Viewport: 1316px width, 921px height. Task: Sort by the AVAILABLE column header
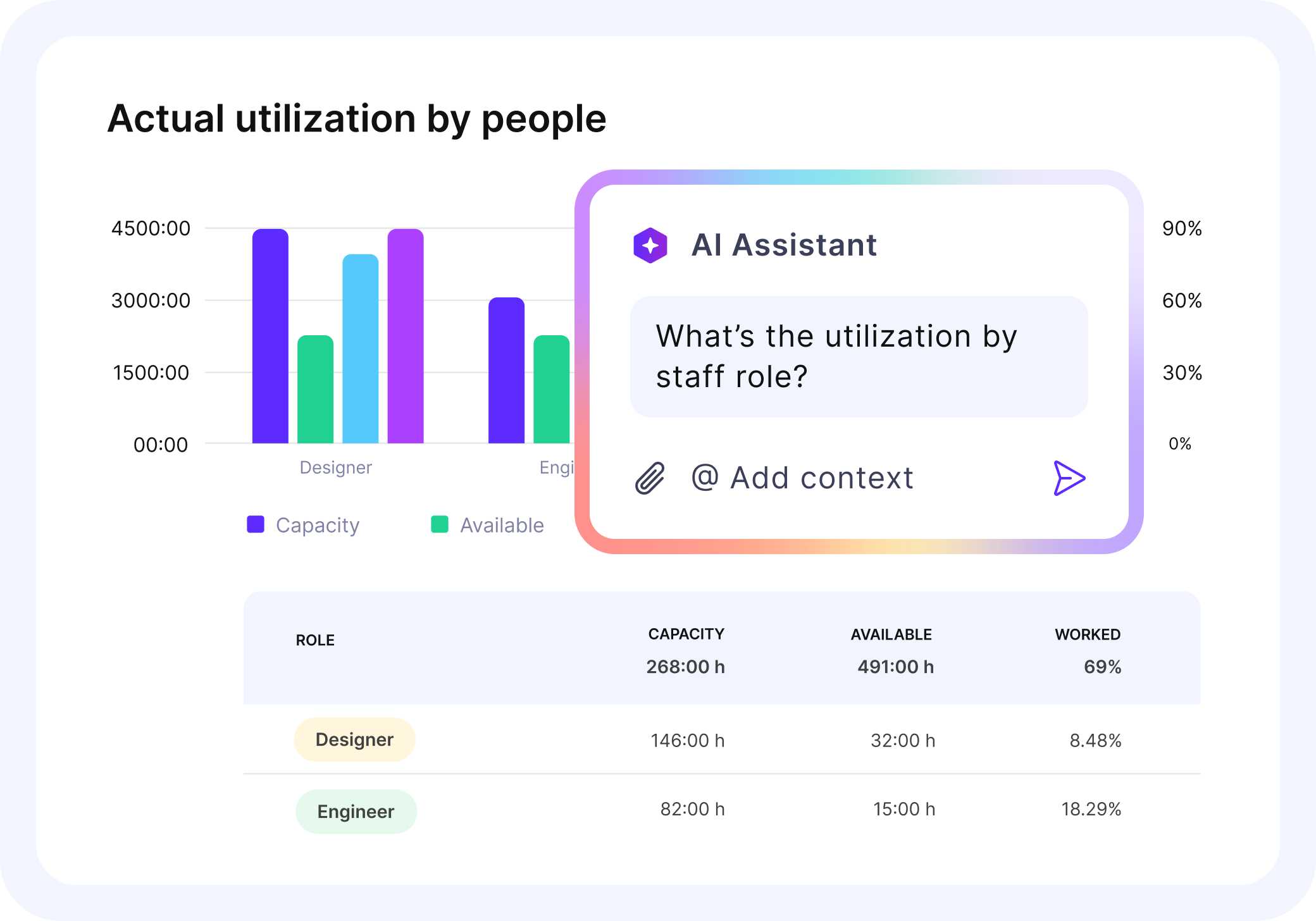pyautogui.click(x=891, y=634)
